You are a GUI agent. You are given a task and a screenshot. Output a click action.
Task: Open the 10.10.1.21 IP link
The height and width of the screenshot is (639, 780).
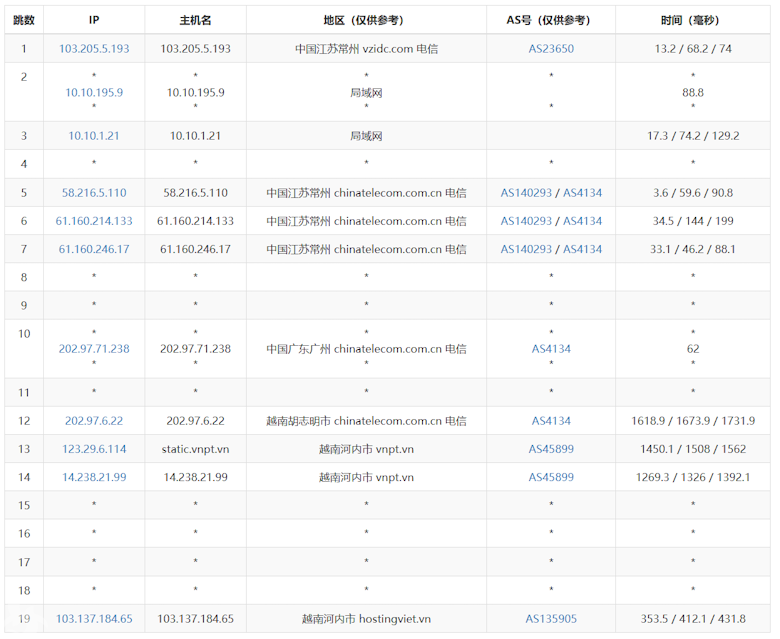(x=94, y=136)
